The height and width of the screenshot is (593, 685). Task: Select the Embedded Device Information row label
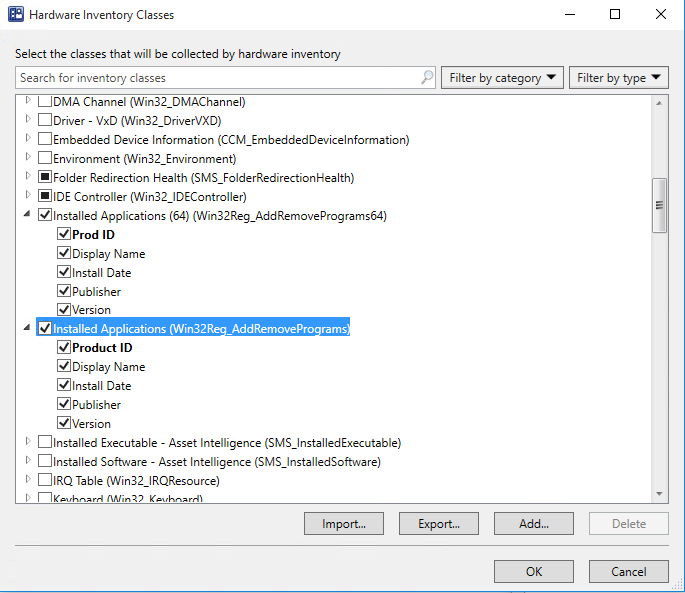231,140
